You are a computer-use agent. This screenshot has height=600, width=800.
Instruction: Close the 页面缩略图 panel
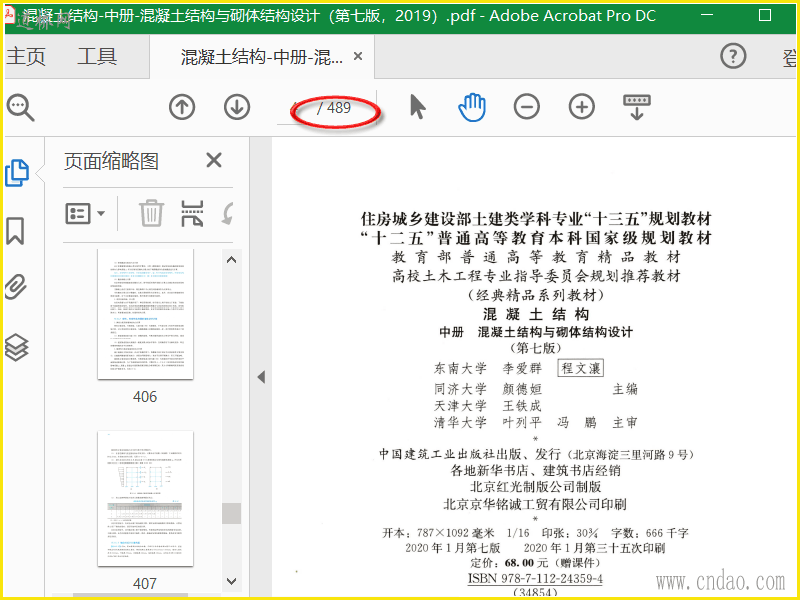214,160
